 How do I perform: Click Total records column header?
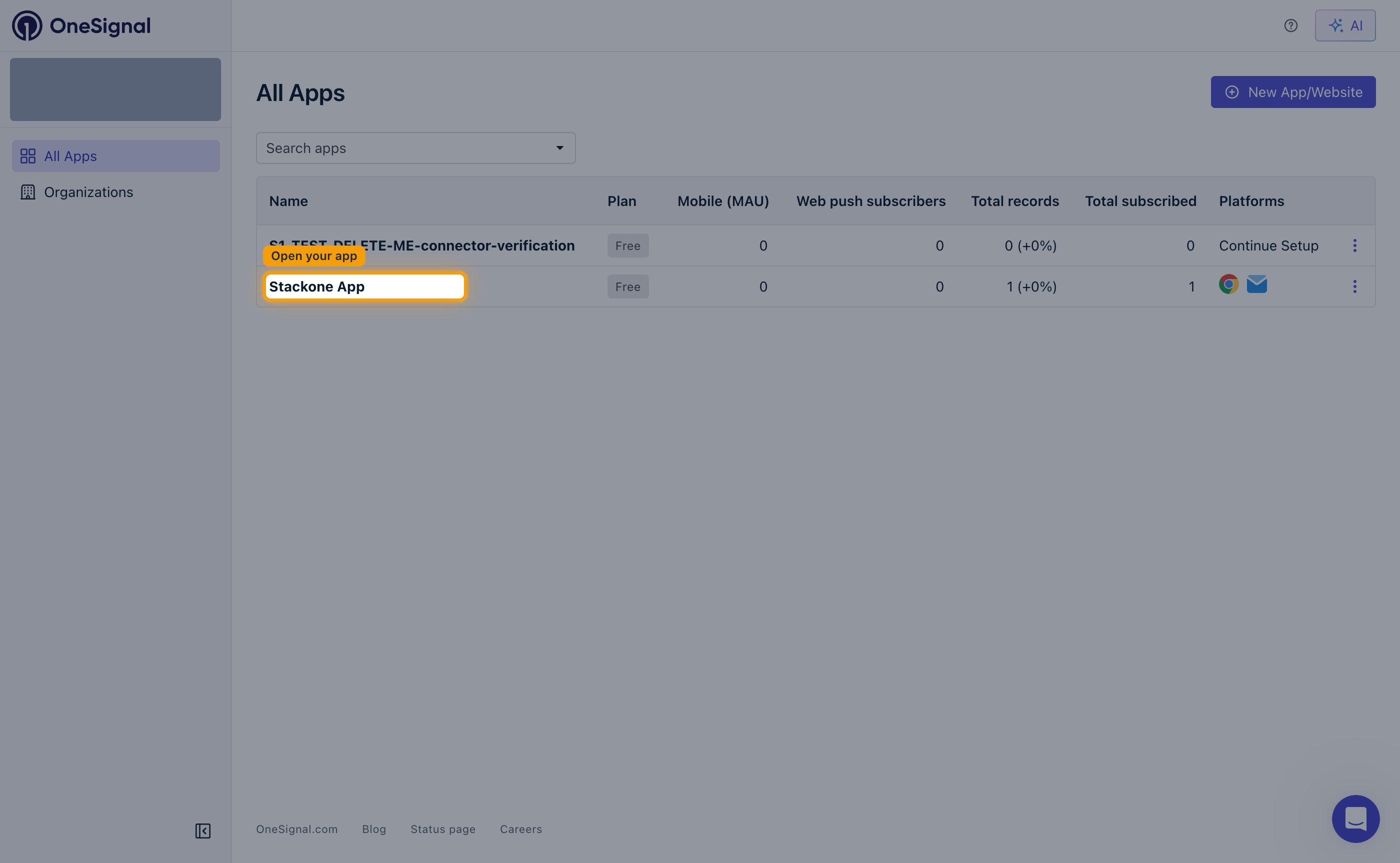coord(1015,201)
